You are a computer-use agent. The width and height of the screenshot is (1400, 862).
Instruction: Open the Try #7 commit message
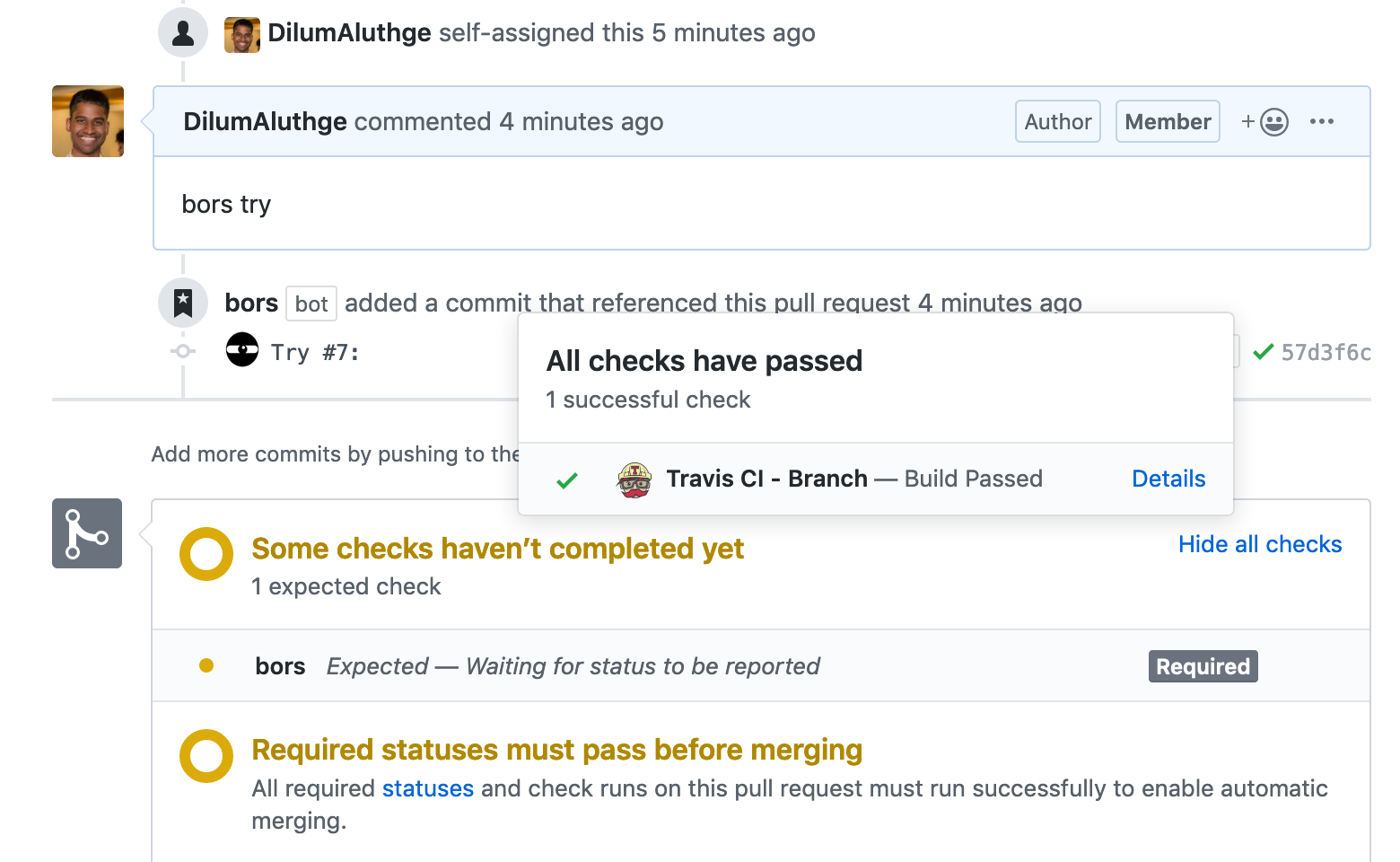pos(315,353)
